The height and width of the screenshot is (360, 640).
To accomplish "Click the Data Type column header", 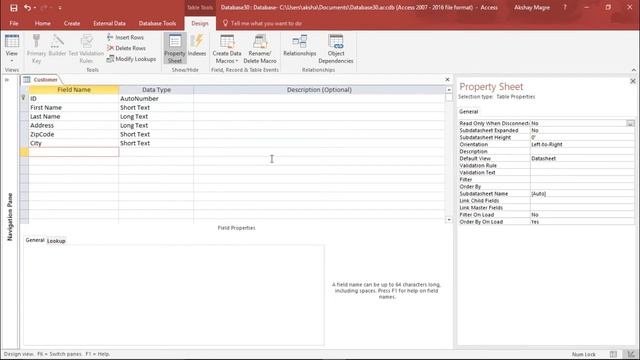I will point(156,90).
